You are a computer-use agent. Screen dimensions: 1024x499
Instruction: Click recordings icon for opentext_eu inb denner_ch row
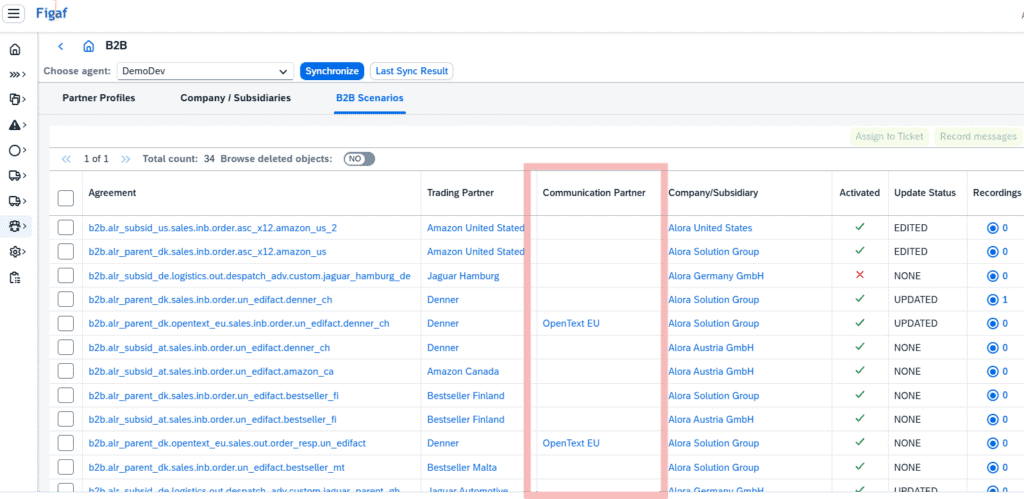point(993,323)
